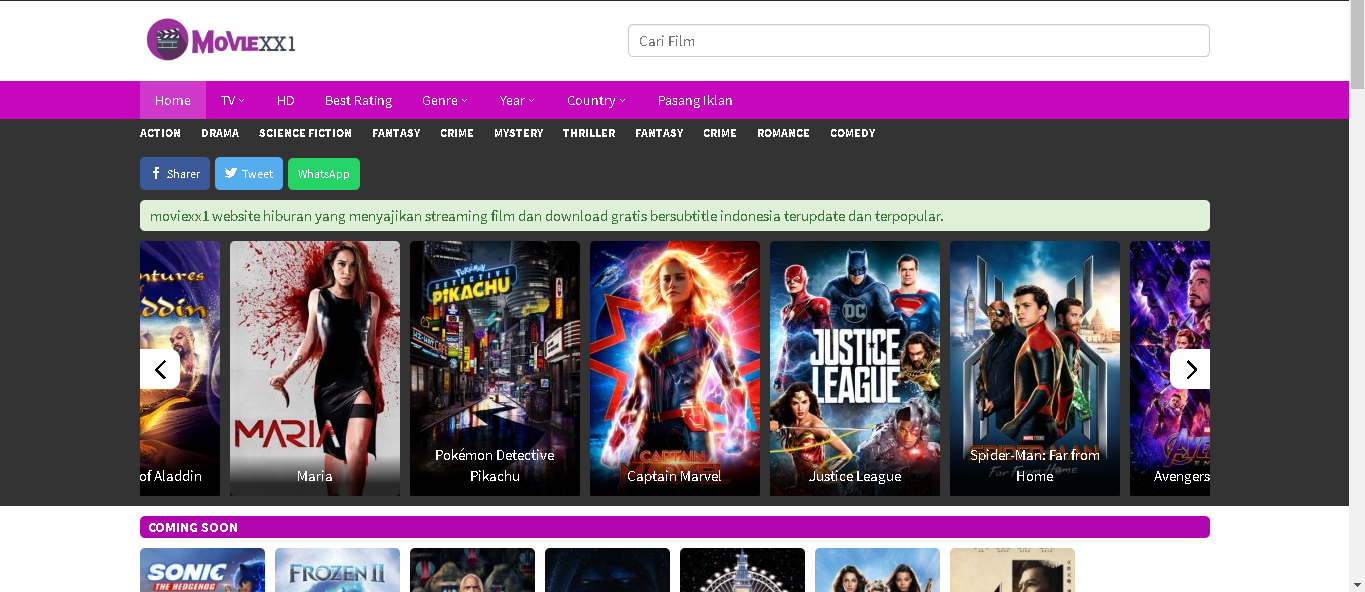This screenshot has width=1365, height=592.
Task: Open the Justice League movie poster
Action: [x=855, y=368]
